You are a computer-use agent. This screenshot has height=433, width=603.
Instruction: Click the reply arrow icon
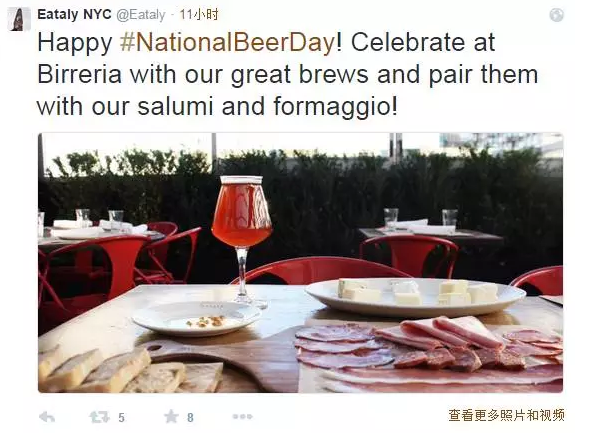(47, 416)
